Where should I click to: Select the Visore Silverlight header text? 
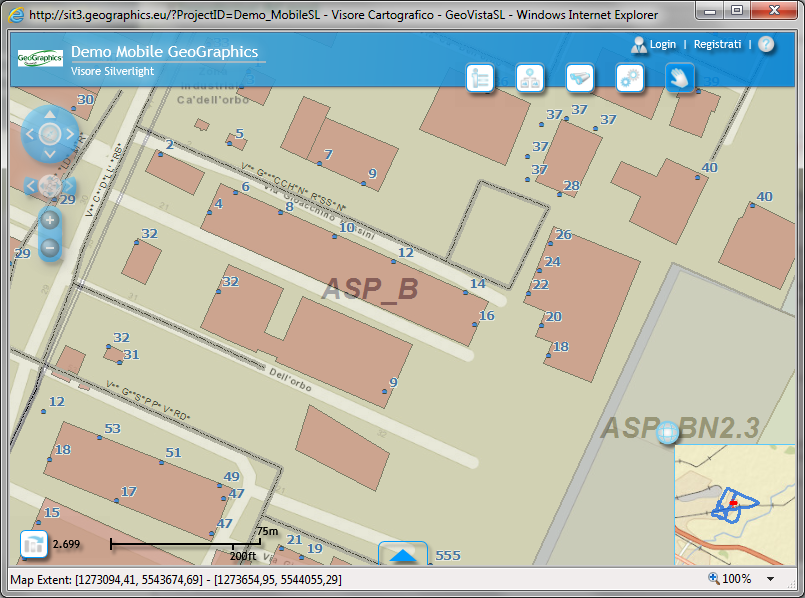pos(113,71)
